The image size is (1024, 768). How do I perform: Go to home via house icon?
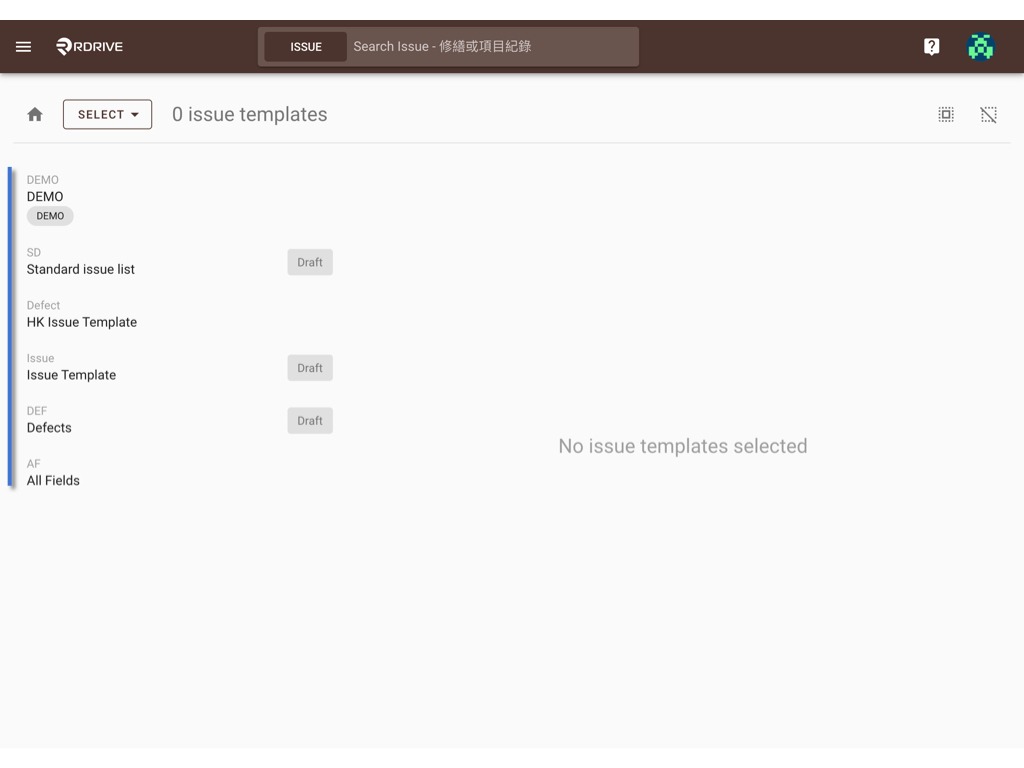click(35, 114)
